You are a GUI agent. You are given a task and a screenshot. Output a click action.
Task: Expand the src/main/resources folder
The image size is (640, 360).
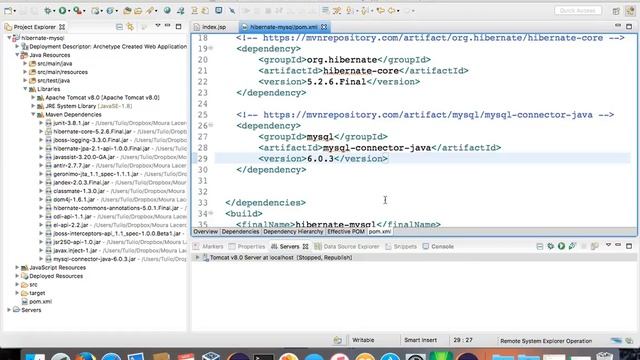click(25, 72)
